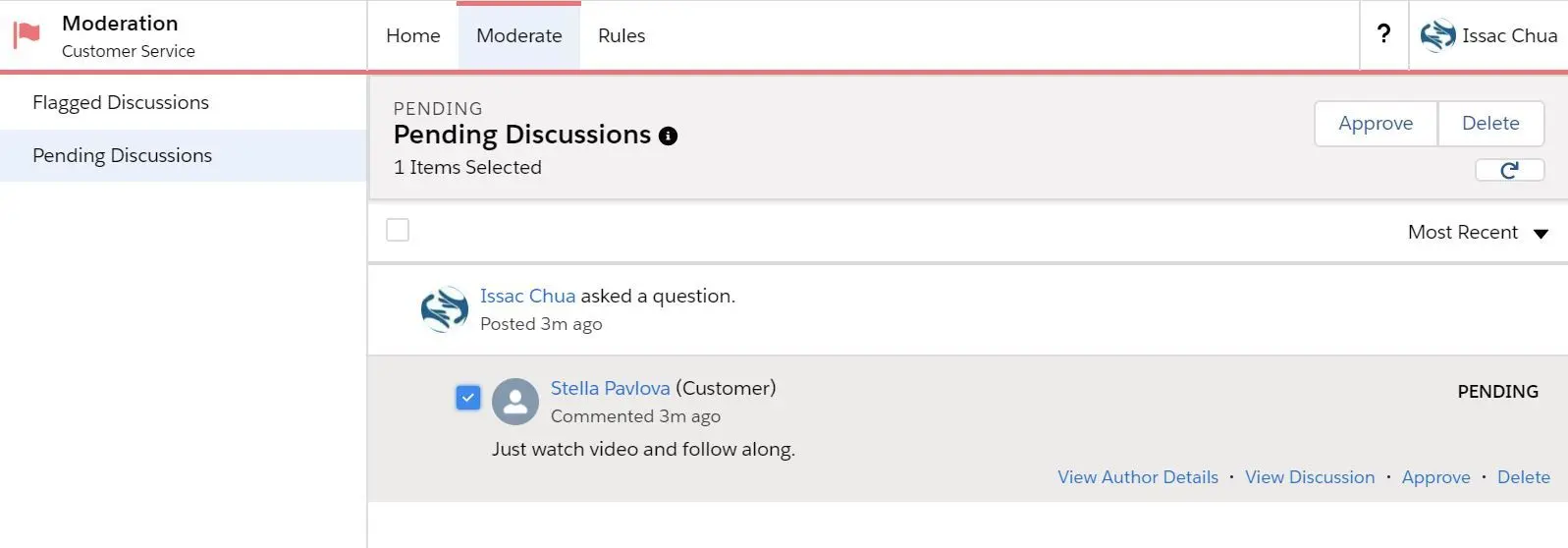1568x548 pixels.
Task: Click Stella Pavlova's gray user avatar
Action: tap(515, 402)
